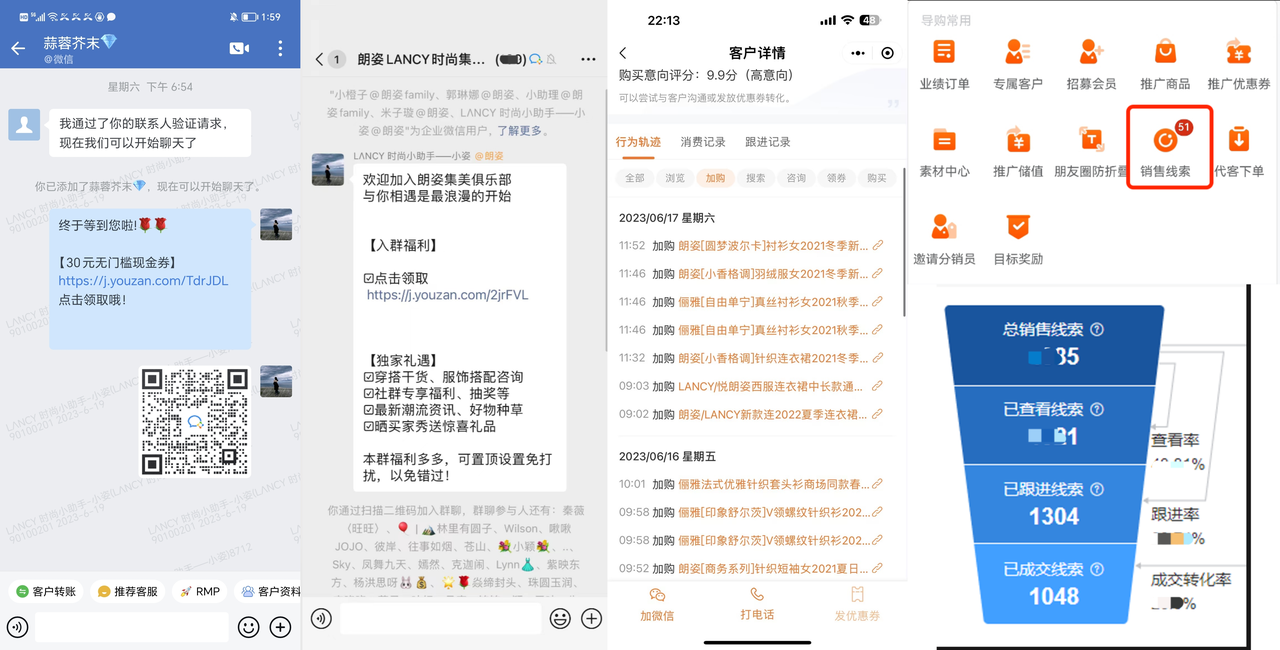Select the 全部 filter chip
1280x650 pixels.
(635, 178)
